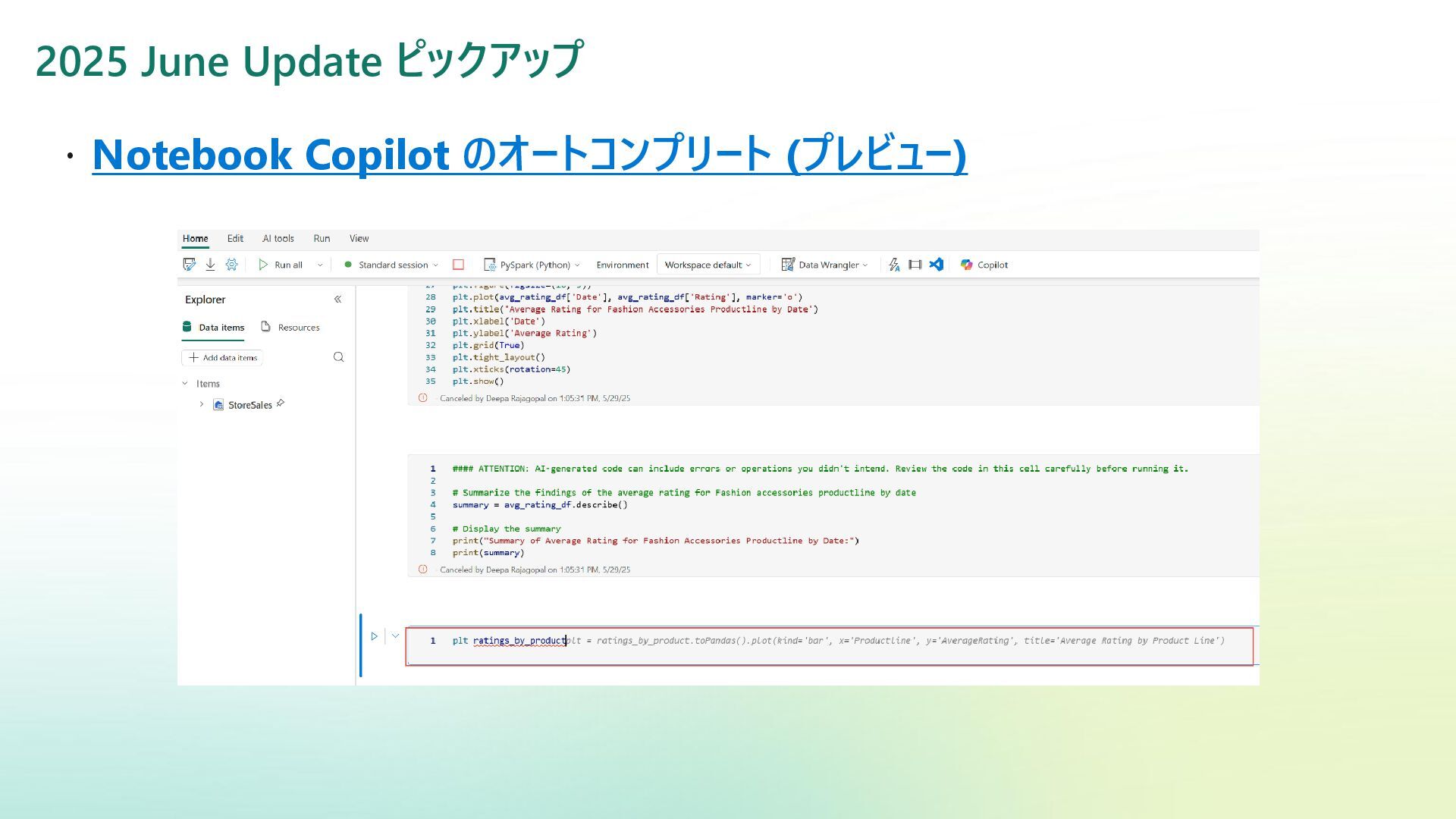
Task: Collapse the Items tree section
Action: coord(185,384)
